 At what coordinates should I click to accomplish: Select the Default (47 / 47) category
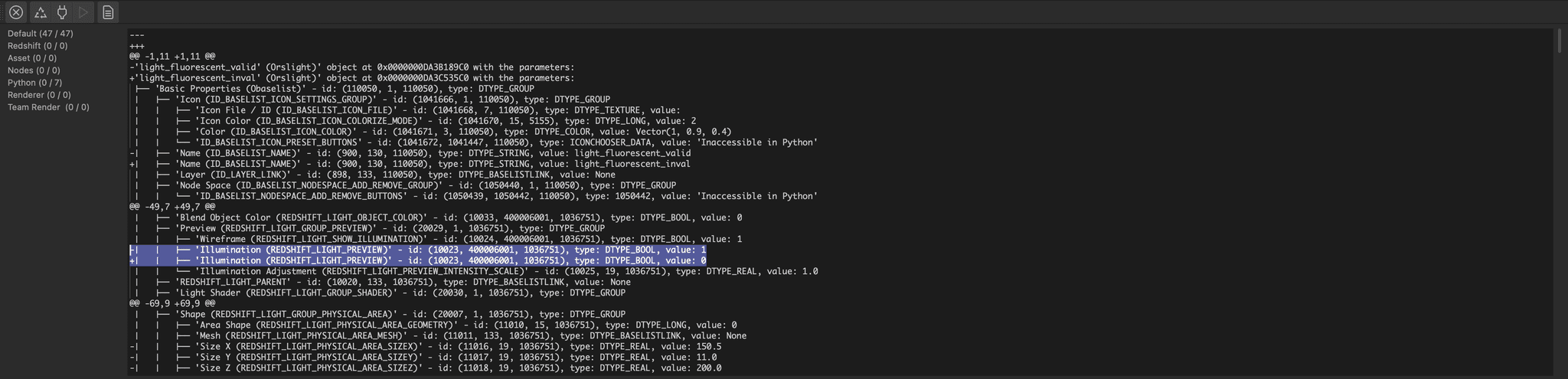click(41, 34)
